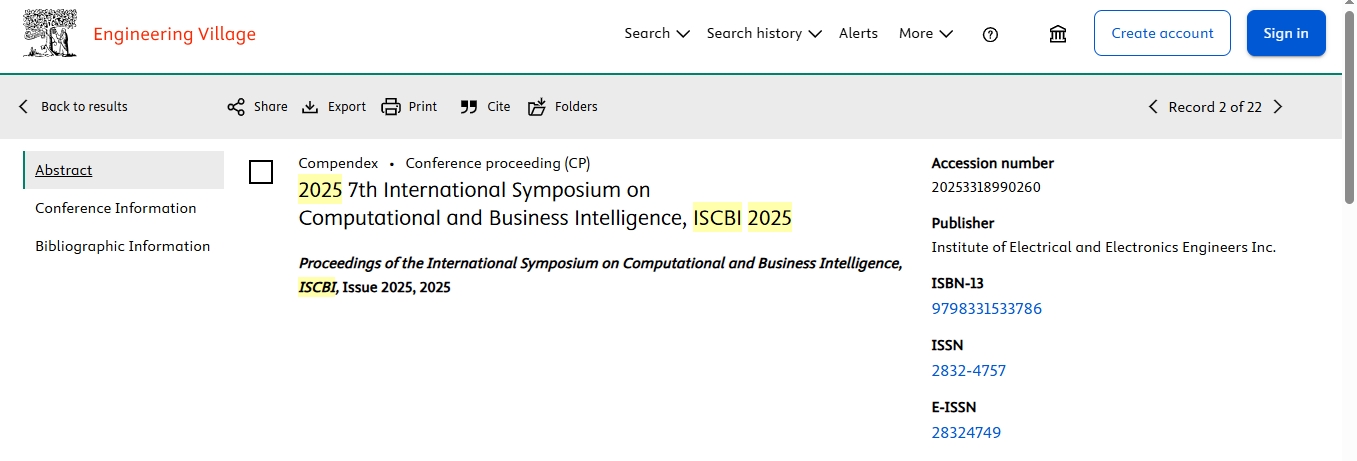Select the record checkbox

(261, 172)
